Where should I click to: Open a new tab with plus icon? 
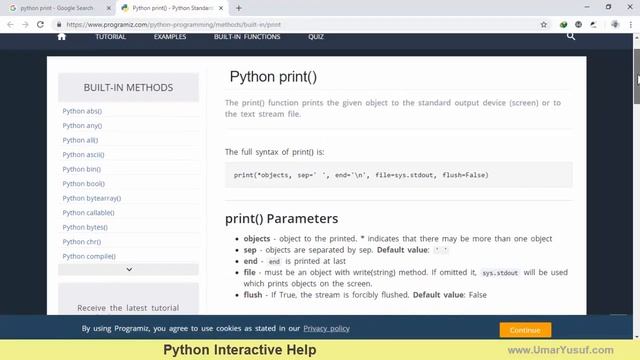tap(239, 8)
